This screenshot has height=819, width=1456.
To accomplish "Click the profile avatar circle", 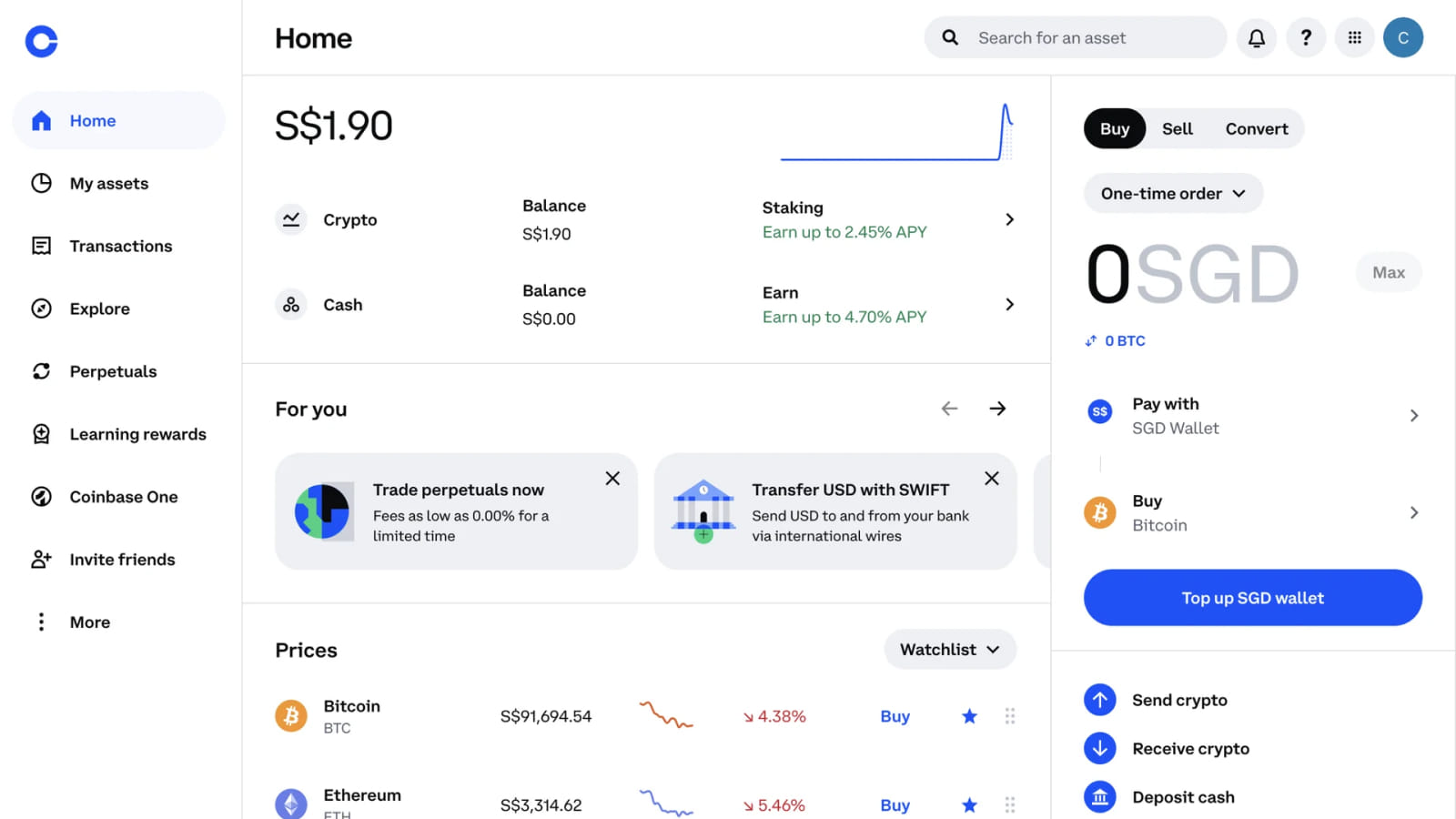I will [x=1403, y=37].
